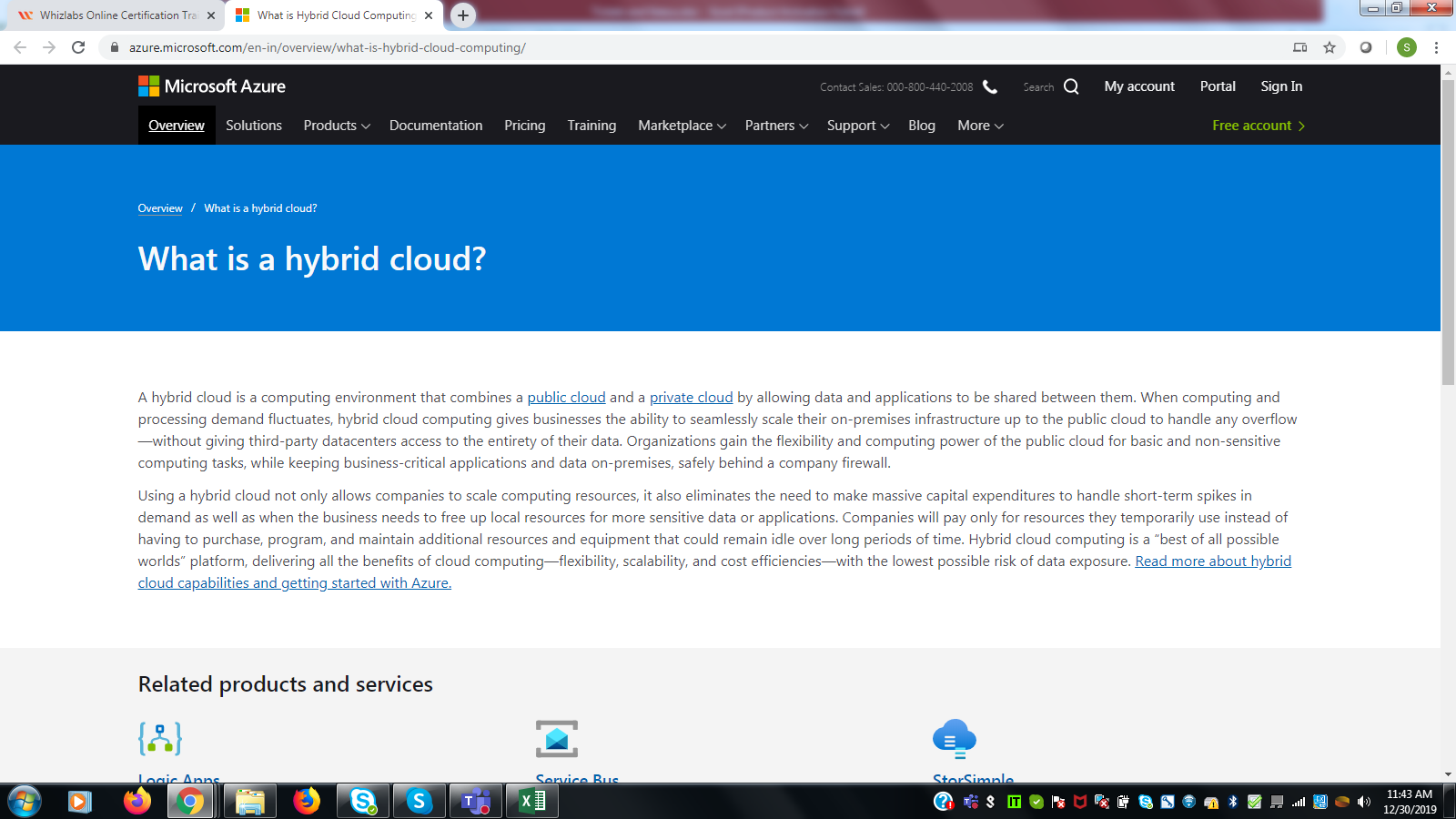
Task: Click the Bluetooth icon in system tray
Action: click(x=1233, y=802)
